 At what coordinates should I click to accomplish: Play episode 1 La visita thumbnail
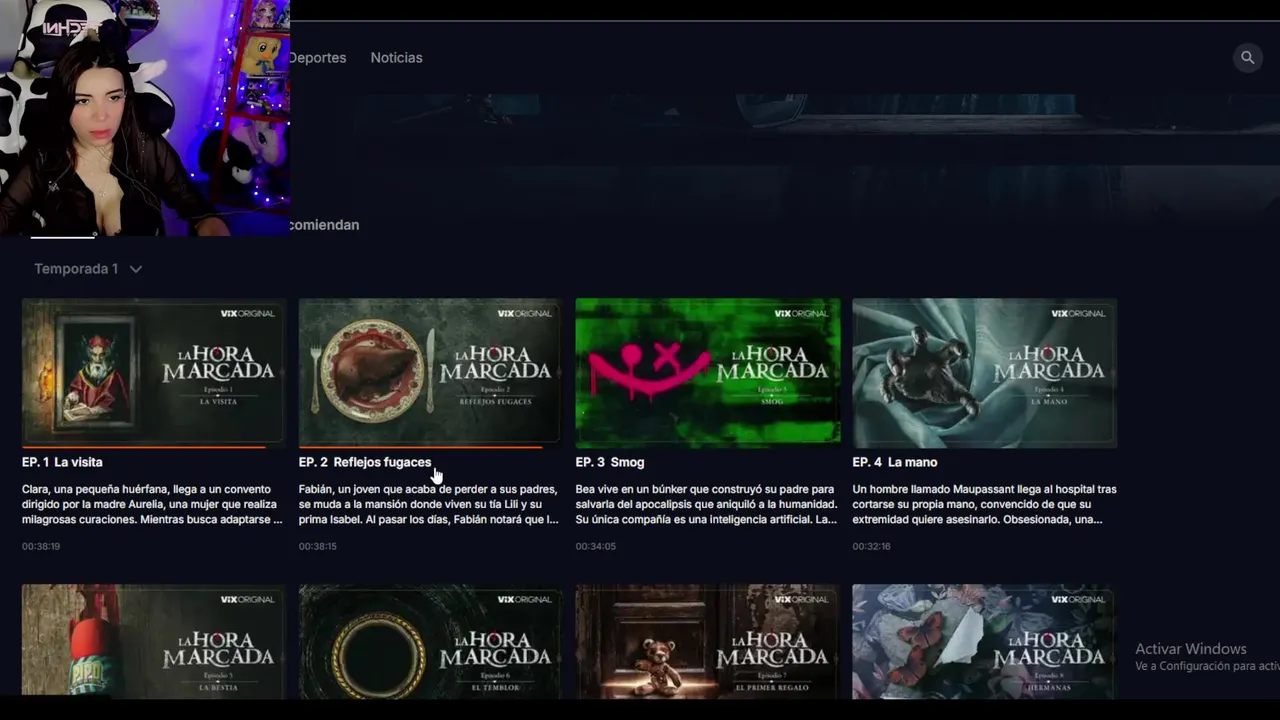154,372
